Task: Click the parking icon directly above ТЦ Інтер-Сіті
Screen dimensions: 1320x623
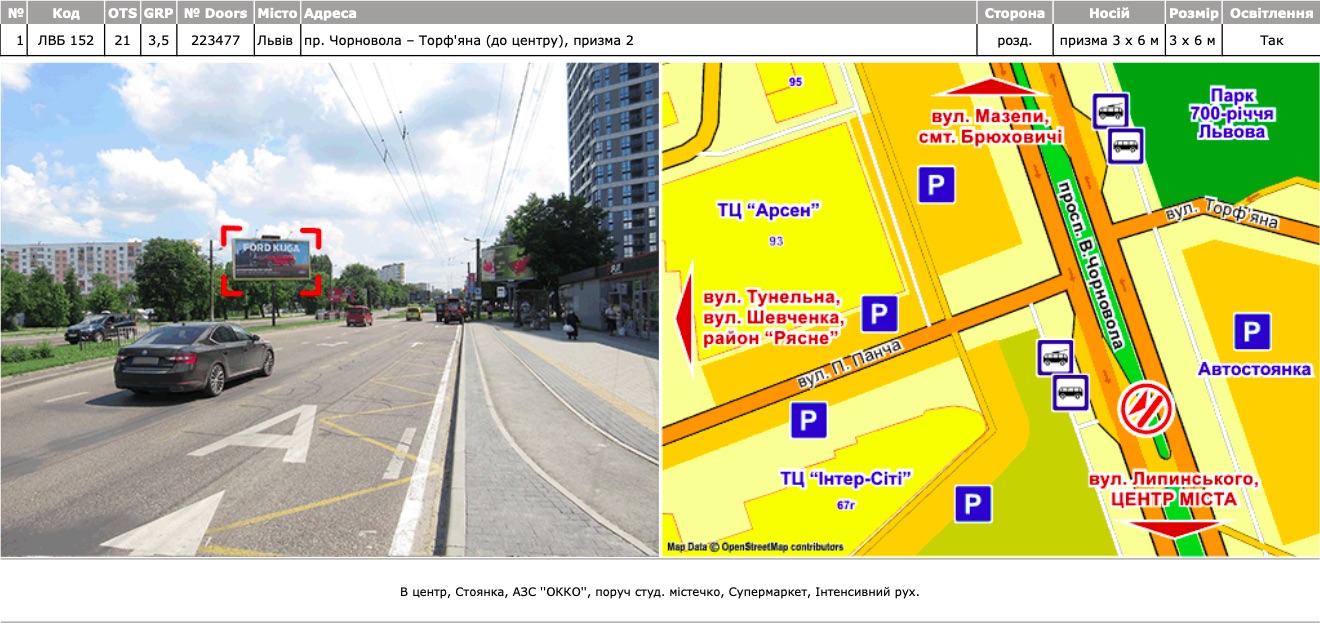Action: point(809,420)
